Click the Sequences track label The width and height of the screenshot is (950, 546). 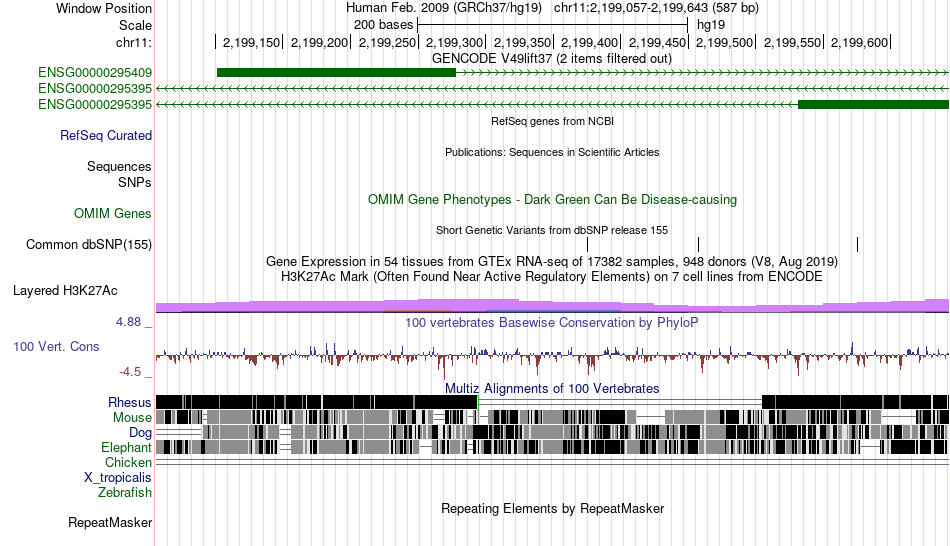119,167
